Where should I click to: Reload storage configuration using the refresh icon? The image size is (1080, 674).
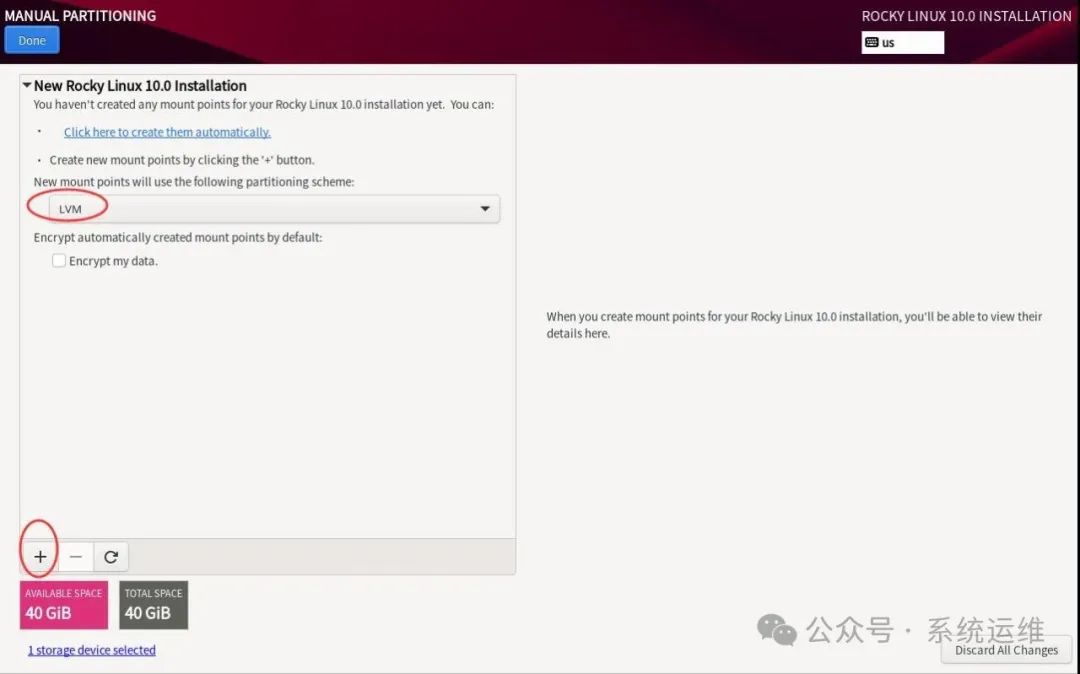point(111,556)
